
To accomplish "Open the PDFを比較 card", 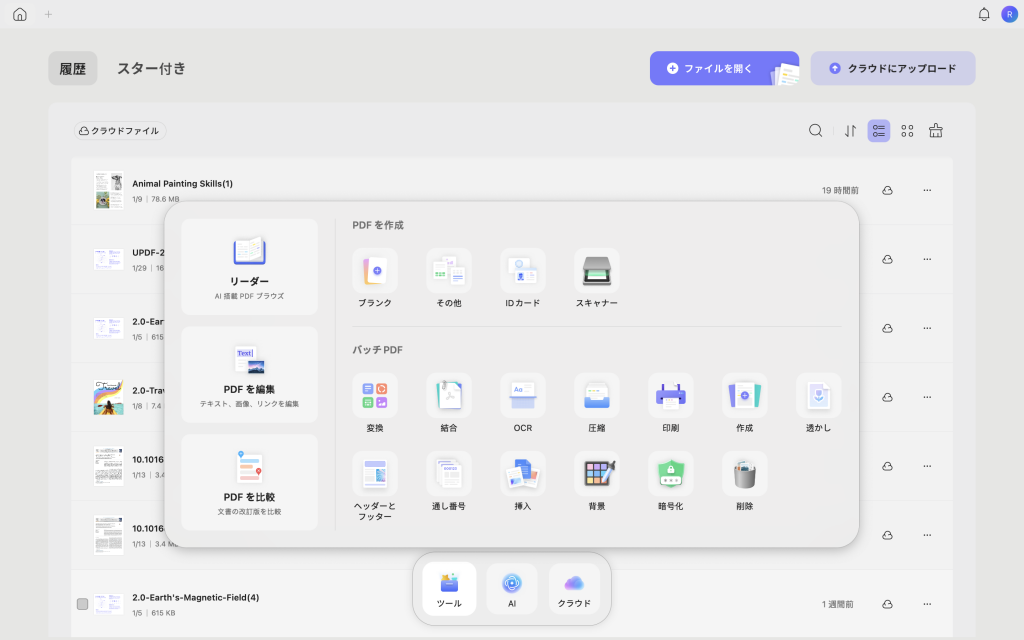I will [x=249, y=483].
